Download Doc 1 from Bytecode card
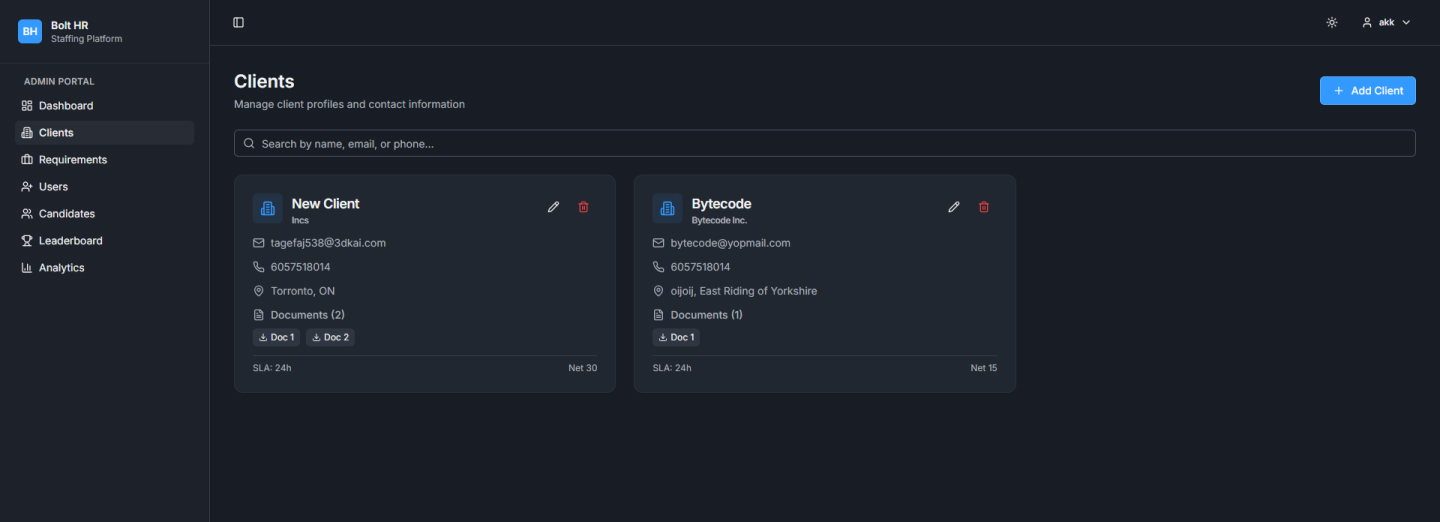The image size is (1440, 522). [x=676, y=338]
